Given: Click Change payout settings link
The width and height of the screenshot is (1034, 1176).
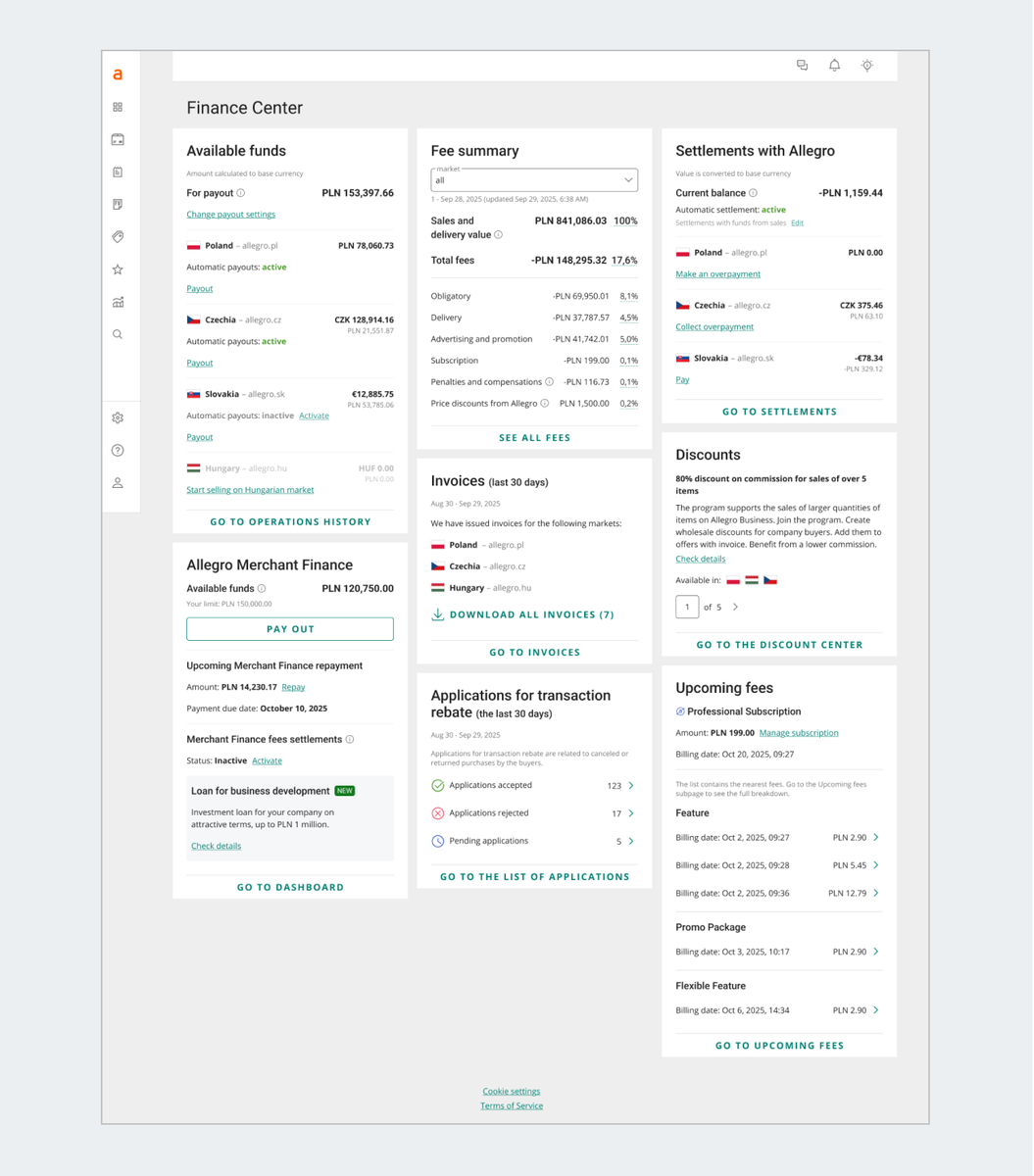Looking at the screenshot, I should (x=230, y=215).
